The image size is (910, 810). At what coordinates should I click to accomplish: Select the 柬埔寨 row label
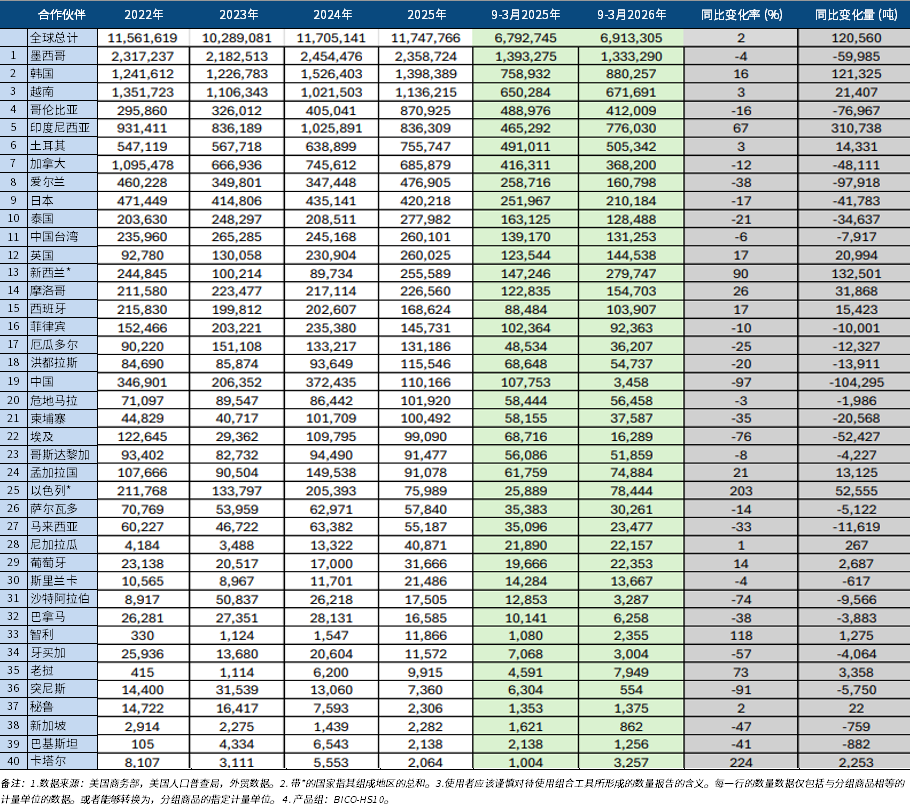pos(48,418)
